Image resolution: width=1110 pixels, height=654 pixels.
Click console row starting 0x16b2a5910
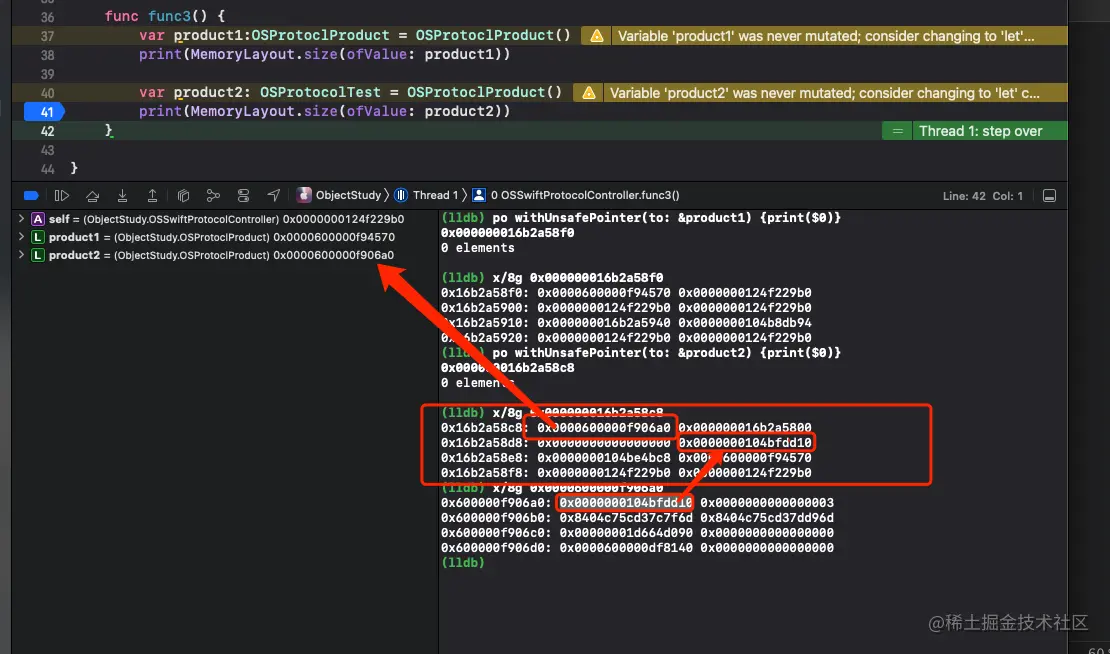click(x=626, y=323)
